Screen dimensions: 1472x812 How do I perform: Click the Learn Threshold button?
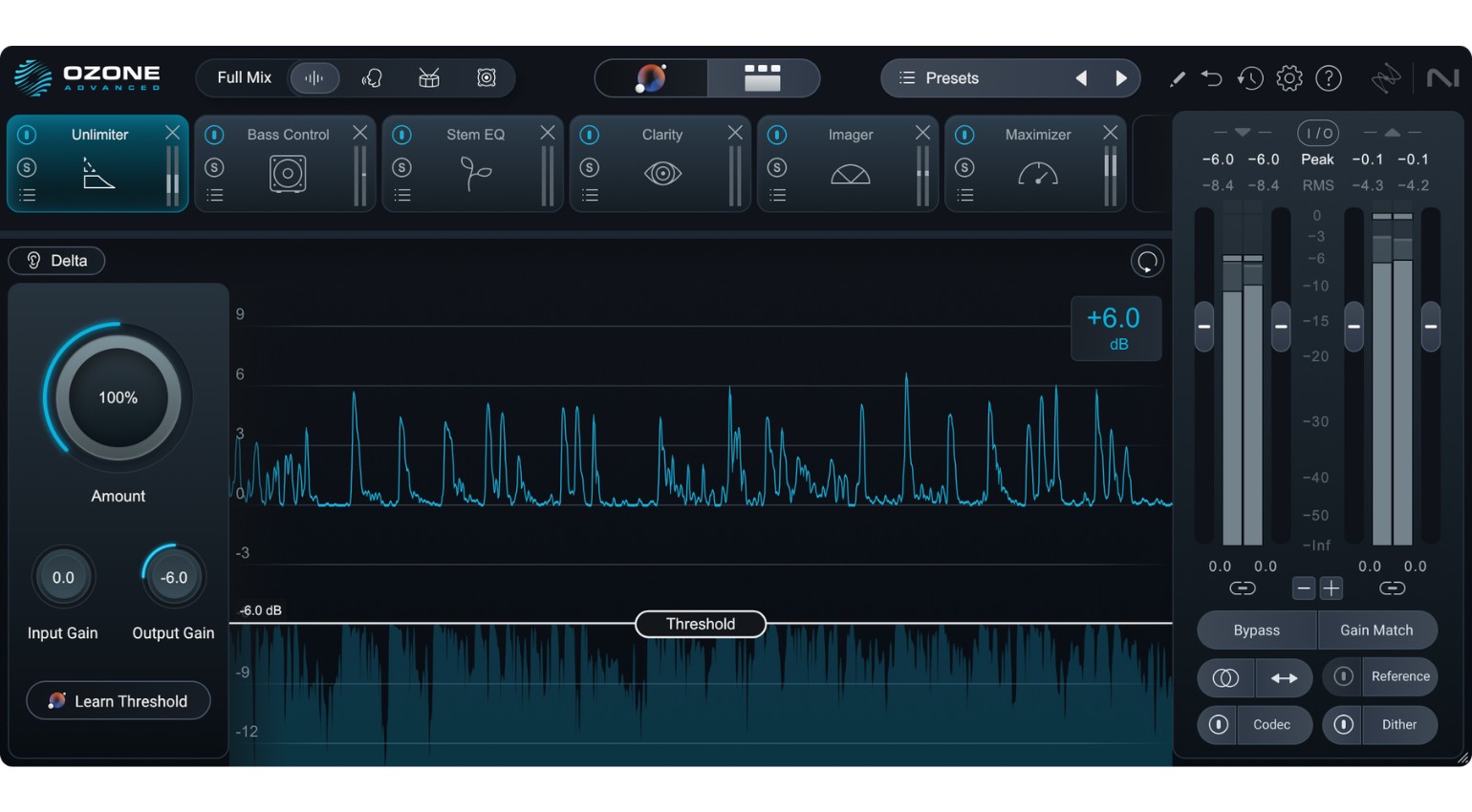[x=118, y=700]
